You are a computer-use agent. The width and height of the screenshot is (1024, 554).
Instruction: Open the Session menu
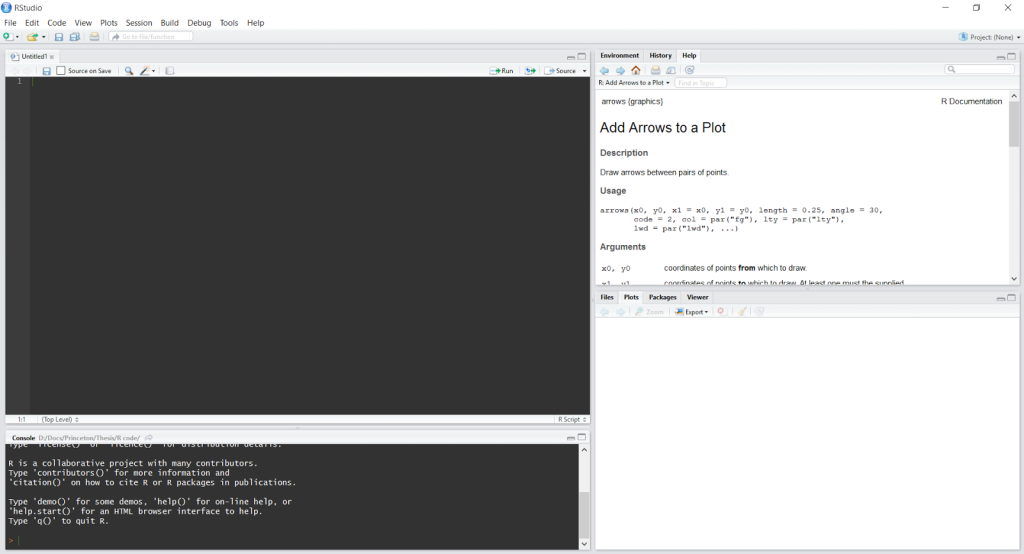tap(138, 23)
